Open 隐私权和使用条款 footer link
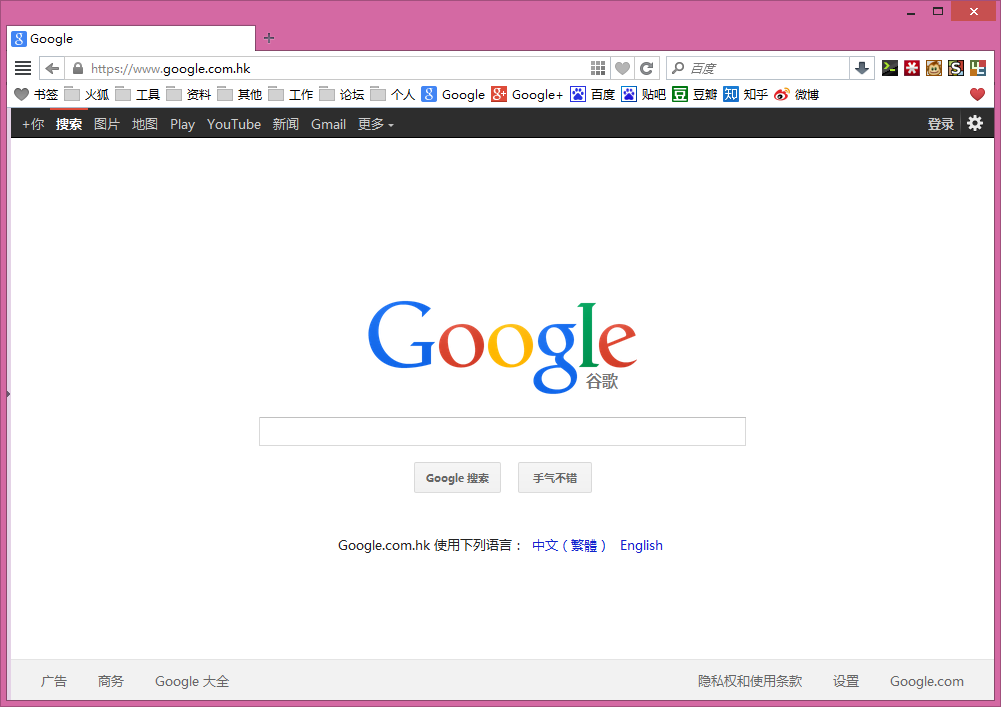The height and width of the screenshot is (707, 1001). tap(749, 681)
